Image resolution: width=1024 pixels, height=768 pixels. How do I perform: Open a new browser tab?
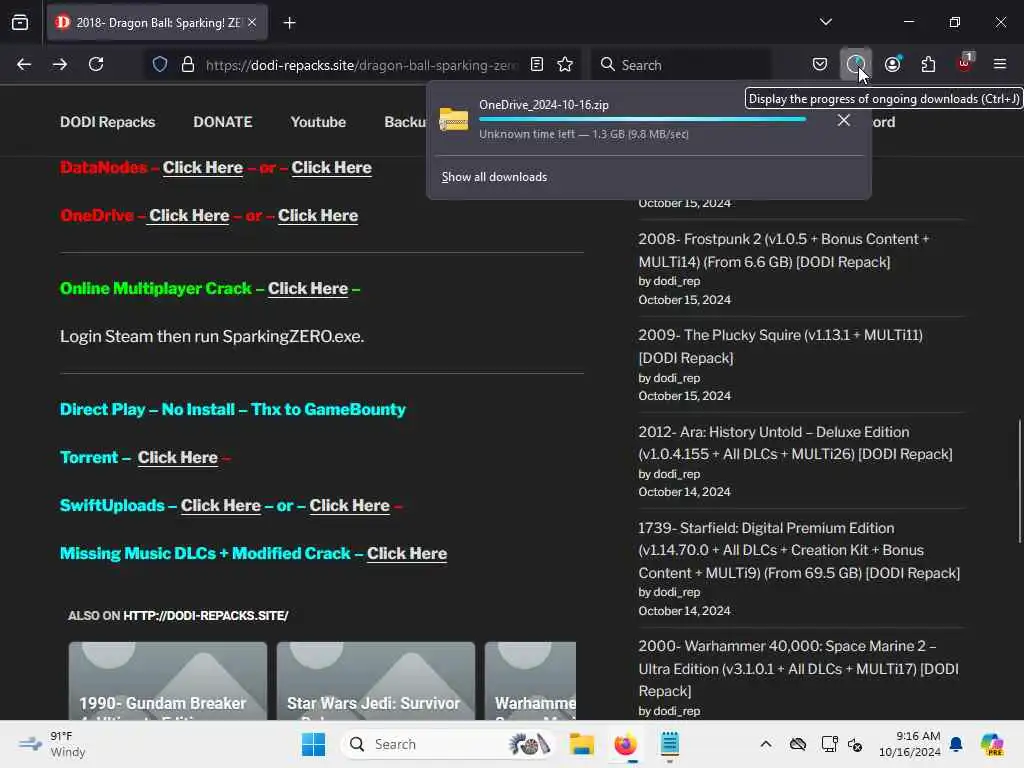289,23
